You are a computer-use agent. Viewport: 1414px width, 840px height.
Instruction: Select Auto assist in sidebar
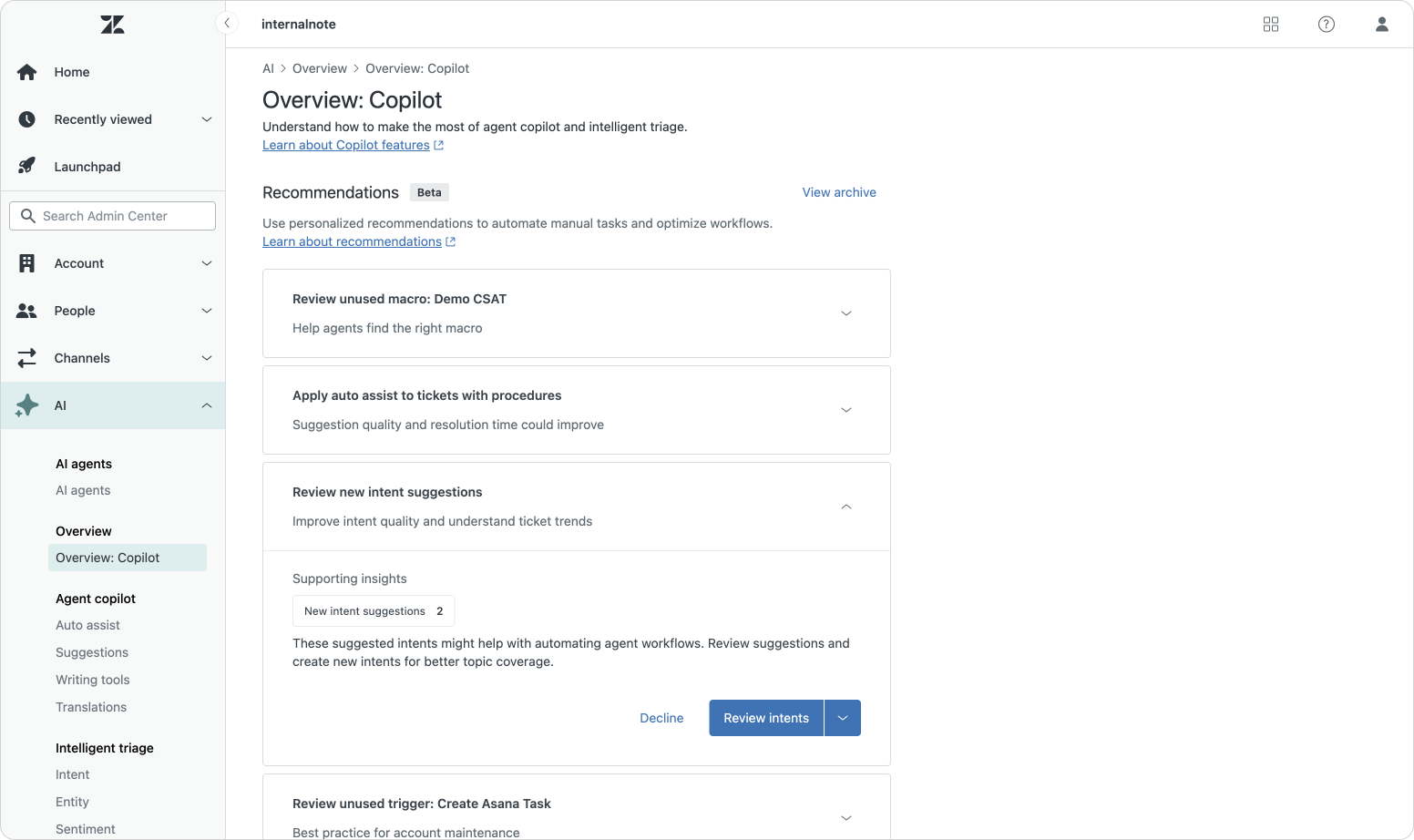pyautogui.click(x=87, y=625)
